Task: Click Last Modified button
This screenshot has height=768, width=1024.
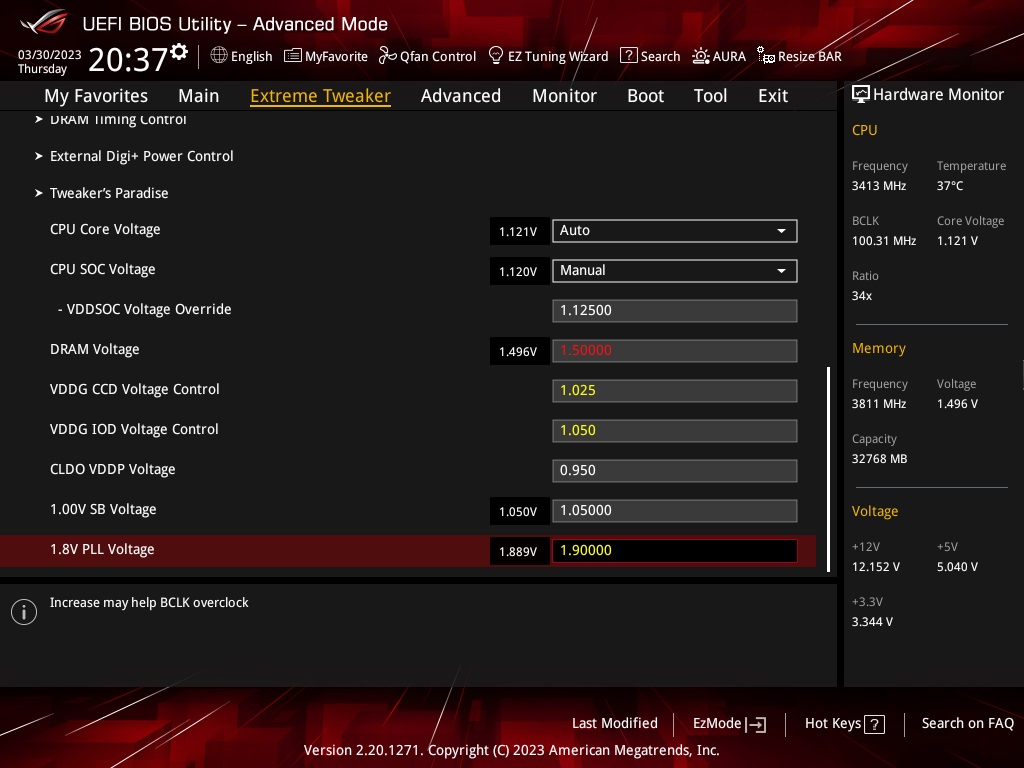Action: tap(615, 723)
